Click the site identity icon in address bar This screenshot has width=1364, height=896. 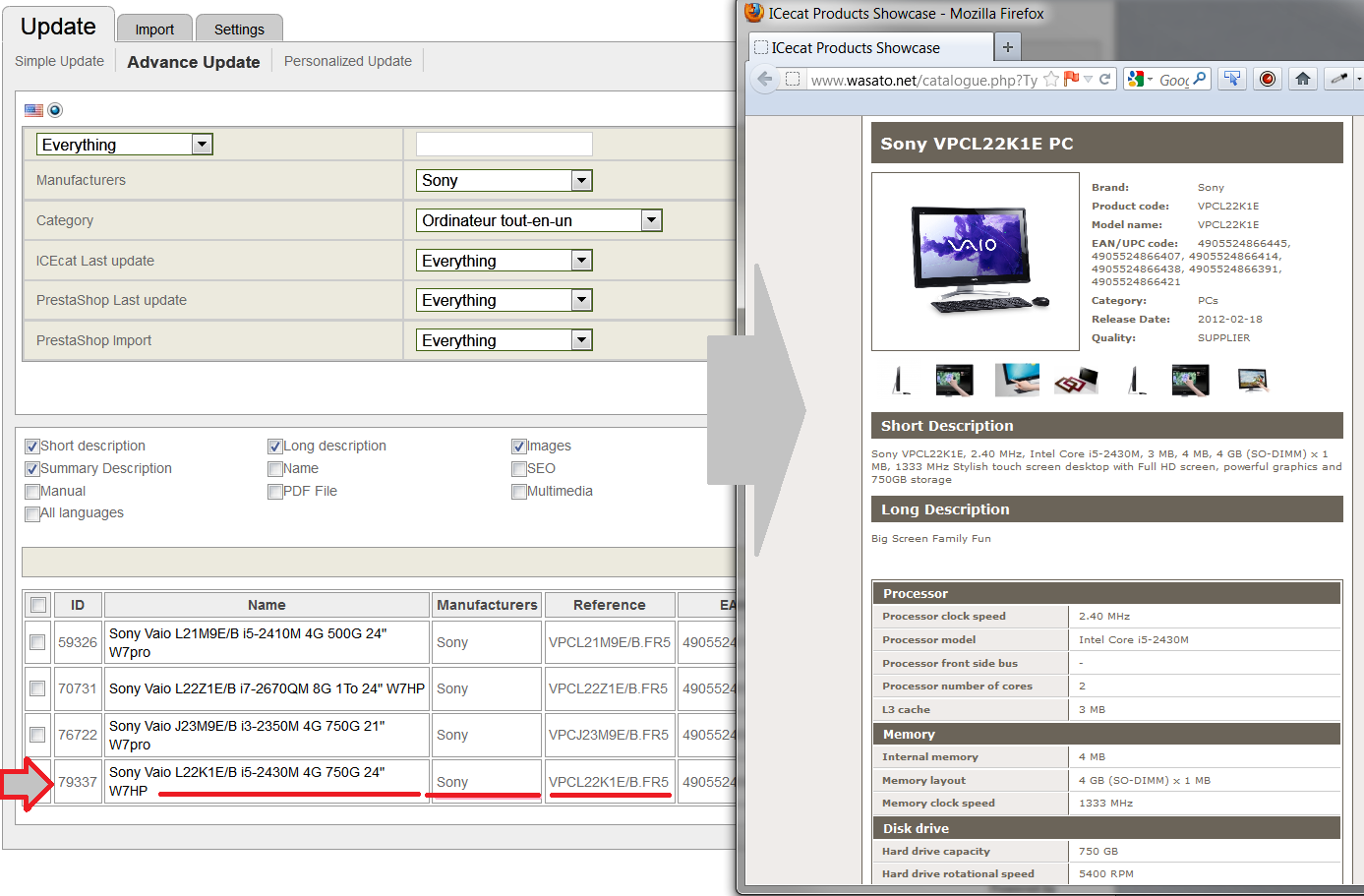point(793,79)
